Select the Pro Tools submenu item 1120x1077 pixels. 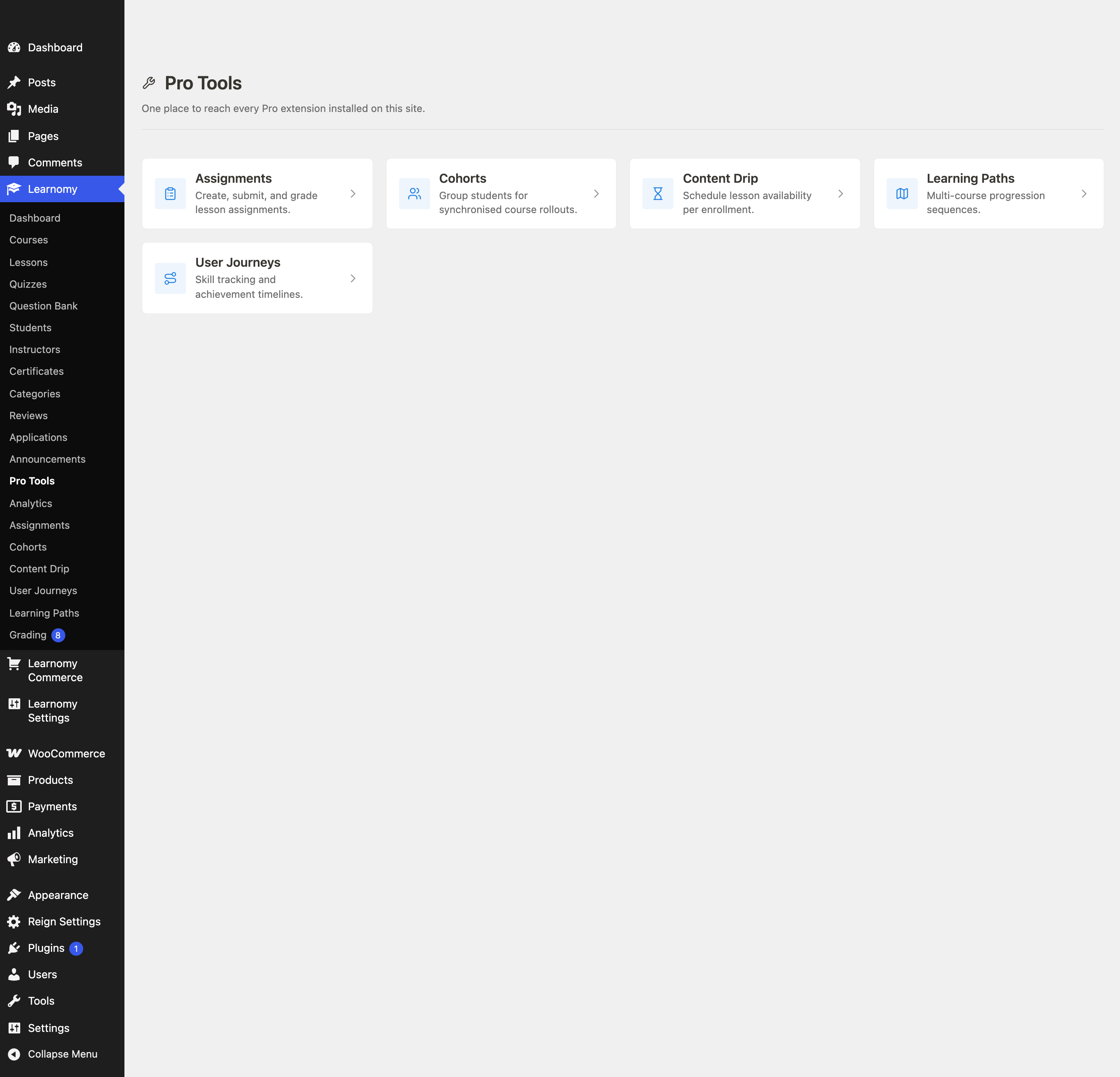(32, 481)
